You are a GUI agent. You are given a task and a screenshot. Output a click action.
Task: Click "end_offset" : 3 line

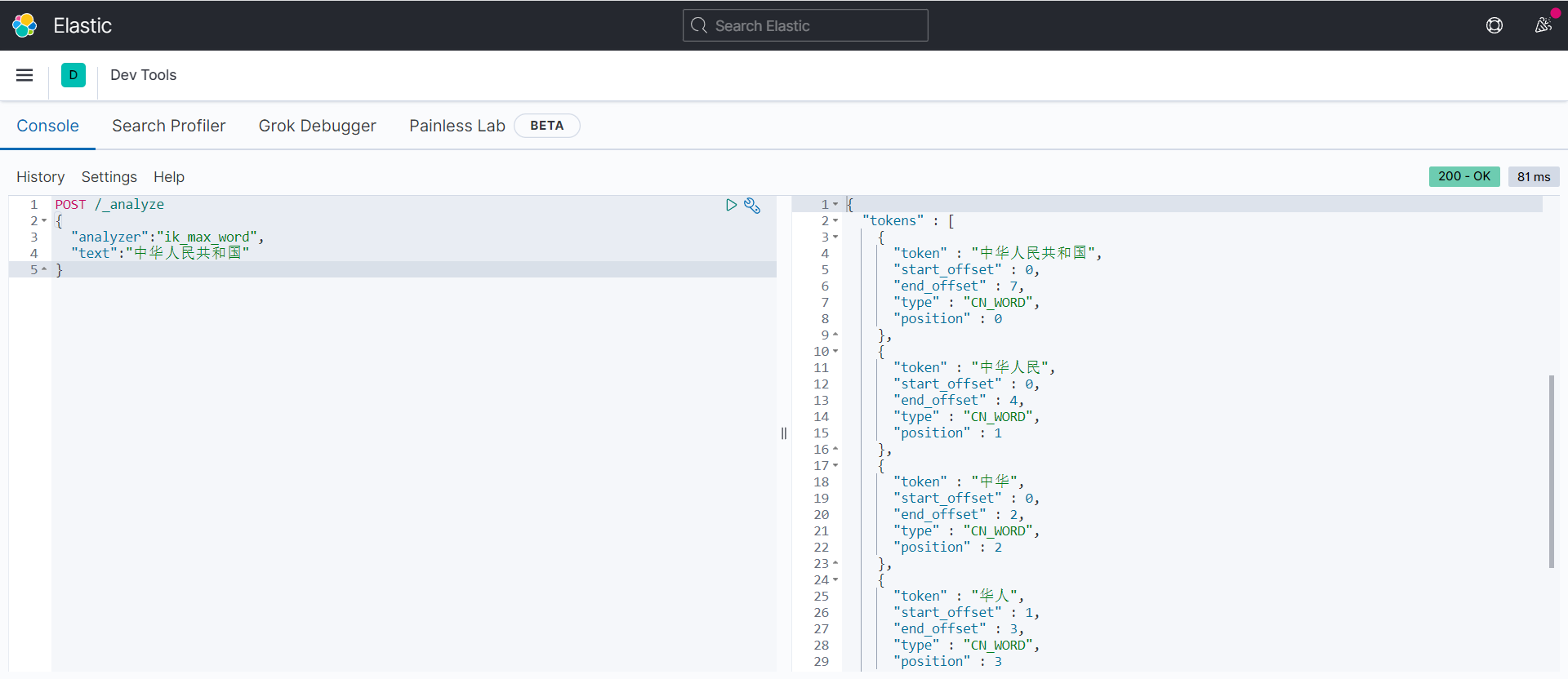(959, 628)
